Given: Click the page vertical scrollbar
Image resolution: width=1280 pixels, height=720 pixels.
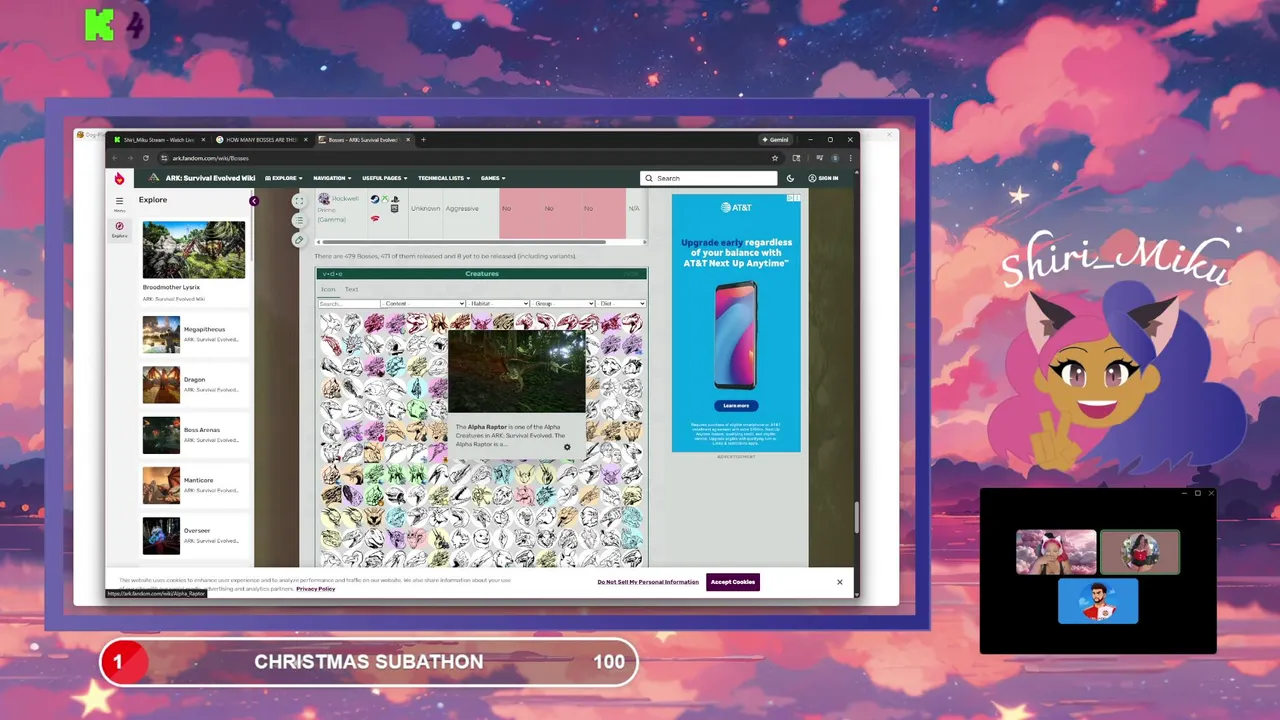Looking at the screenshot, I should (855, 517).
